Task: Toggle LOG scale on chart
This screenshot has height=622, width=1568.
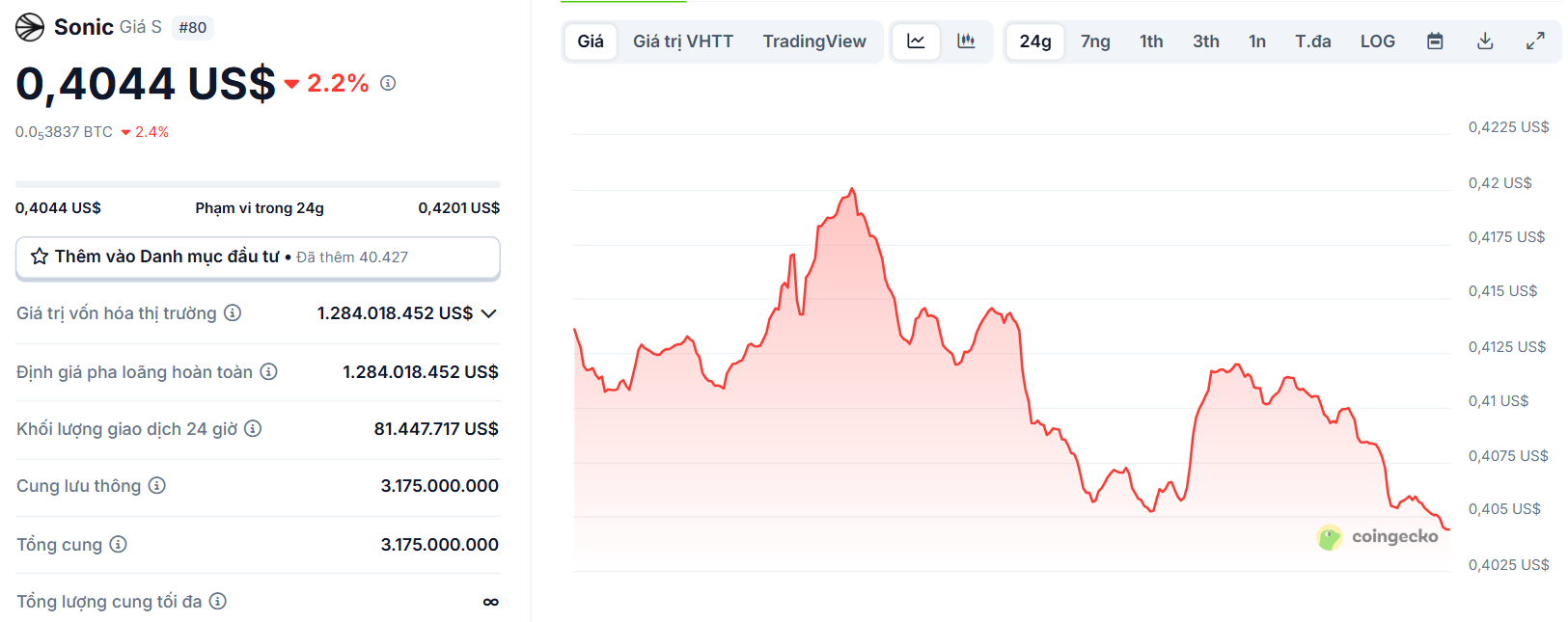Action: point(1378,41)
